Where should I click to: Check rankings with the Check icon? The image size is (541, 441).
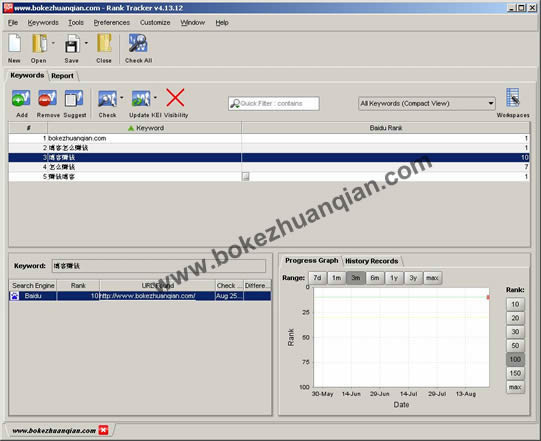(x=107, y=99)
